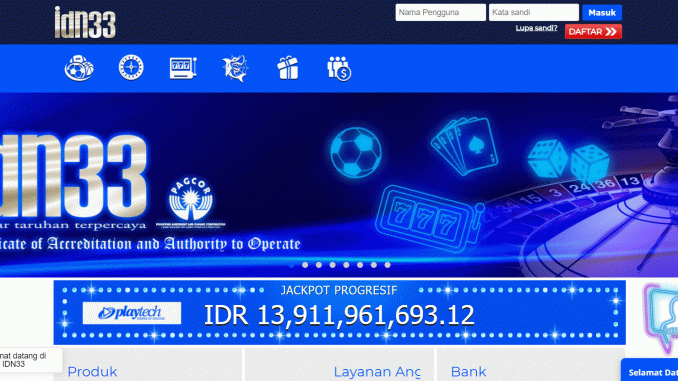Open the 777 slot machine menu icon
The height and width of the screenshot is (381, 678).
183,68
